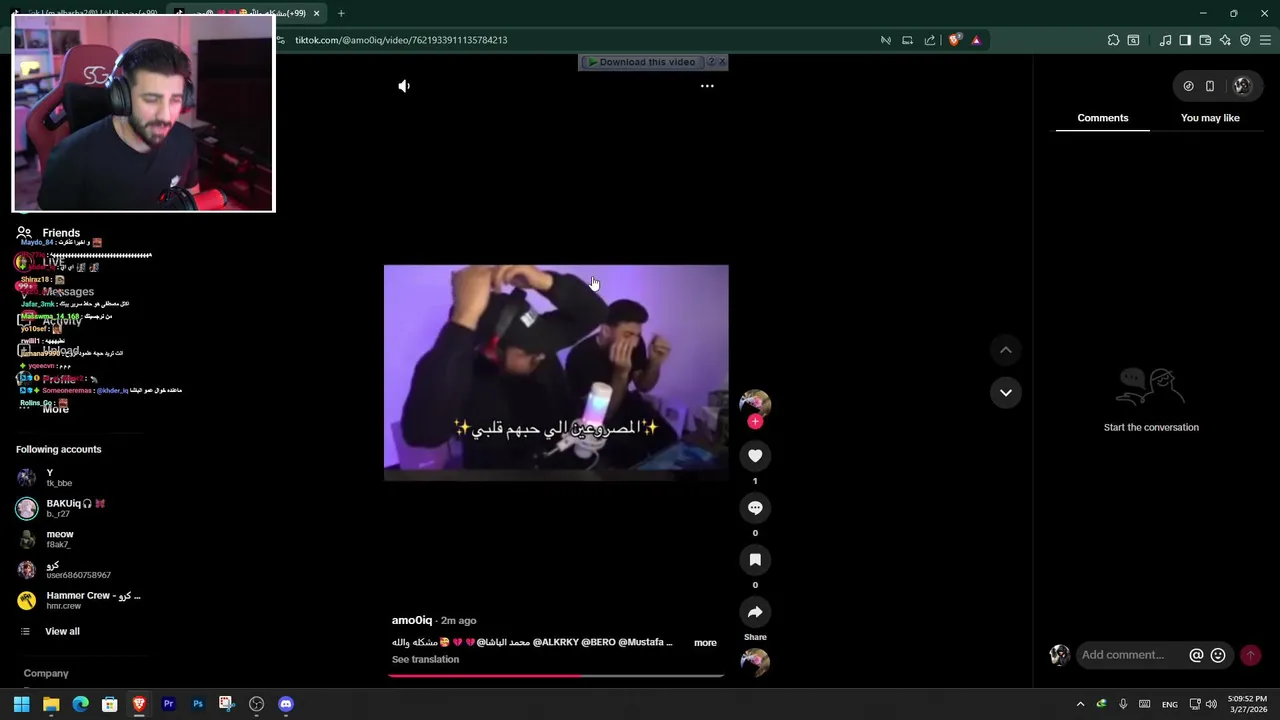
Task: Click See translation under caption
Action: (425, 660)
